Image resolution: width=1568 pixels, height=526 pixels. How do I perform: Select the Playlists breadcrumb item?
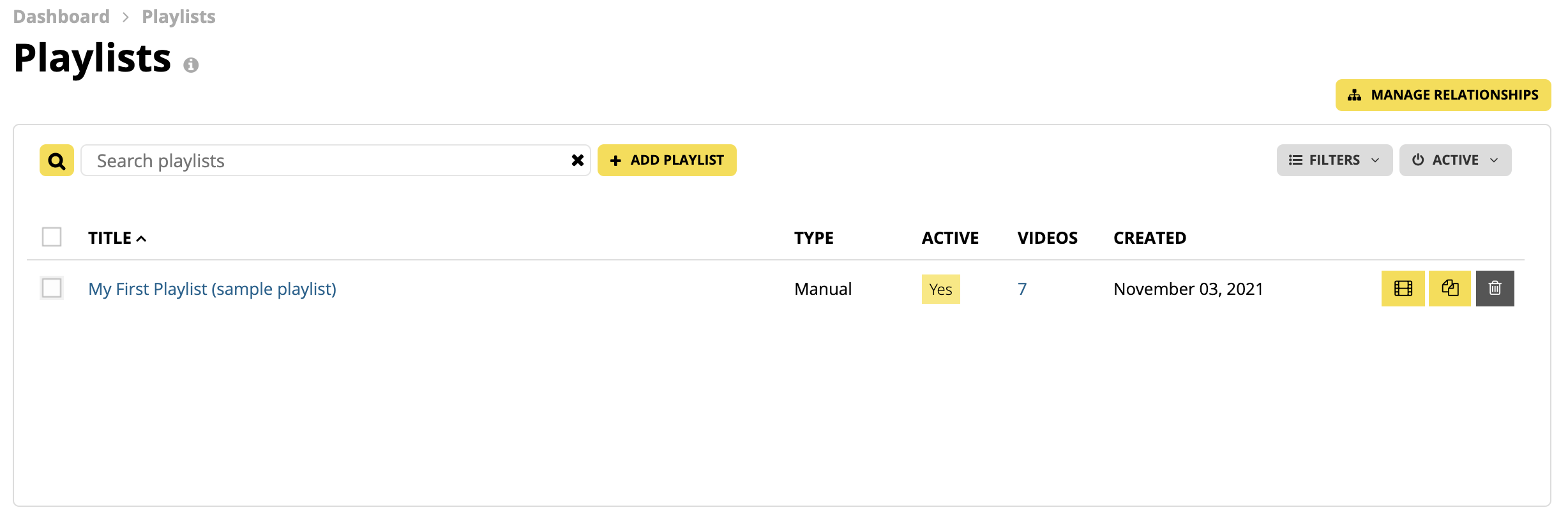[179, 17]
